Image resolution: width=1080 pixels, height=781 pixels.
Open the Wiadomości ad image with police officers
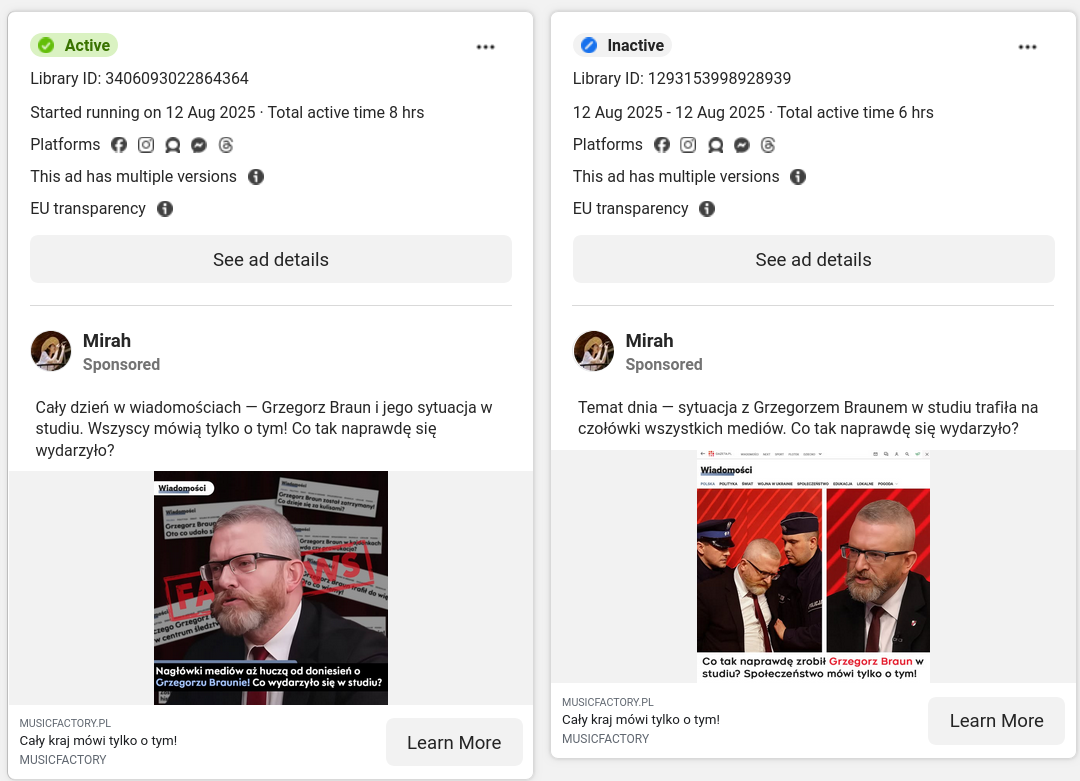tap(813, 566)
